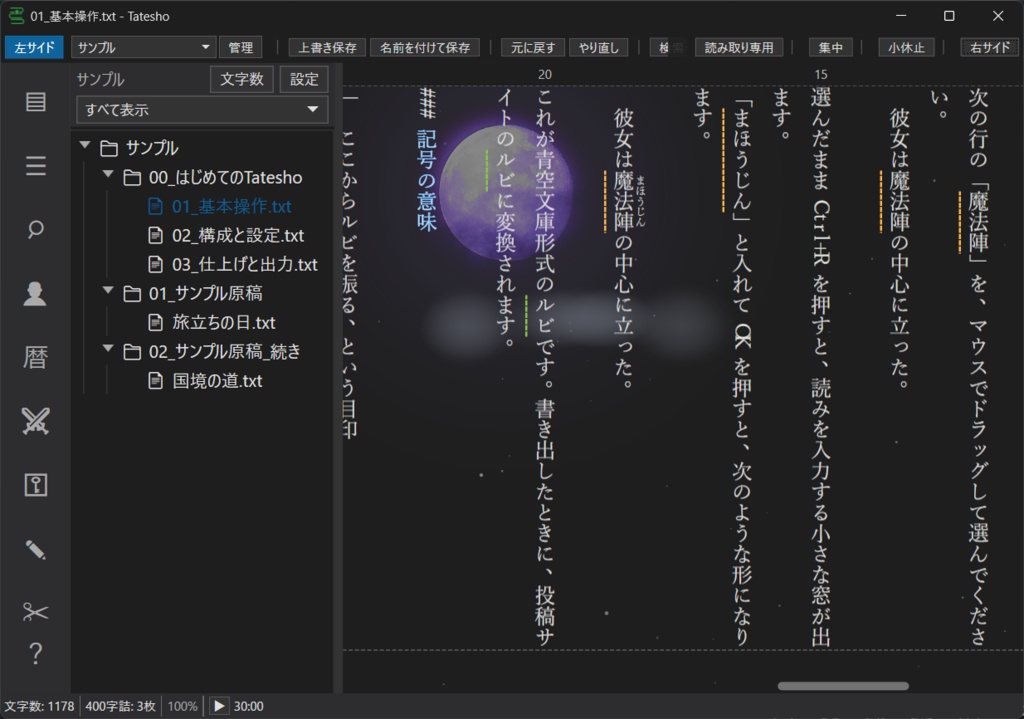The height and width of the screenshot is (719, 1024).
Task: Toggle 小休止 break mode
Action: coord(906,48)
